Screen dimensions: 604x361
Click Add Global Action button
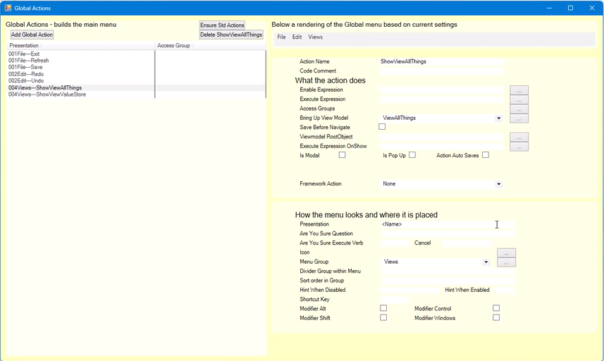pos(32,35)
